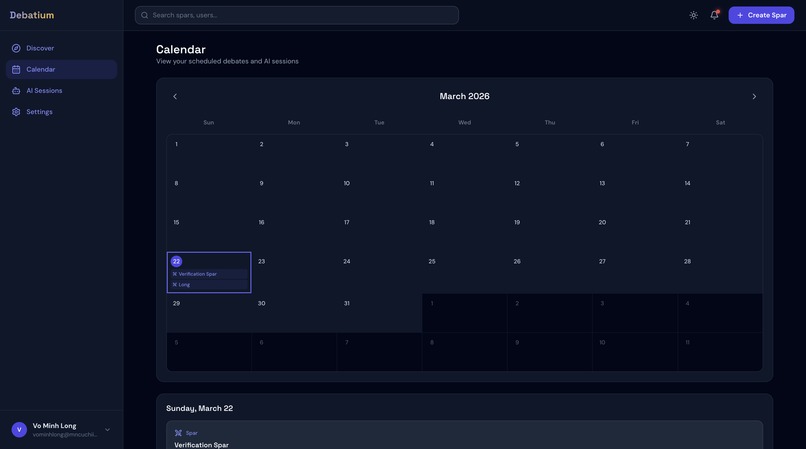Click Sunday, March 22 heading
This screenshot has width=806, height=449.
pyautogui.click(x=199, y=408)
